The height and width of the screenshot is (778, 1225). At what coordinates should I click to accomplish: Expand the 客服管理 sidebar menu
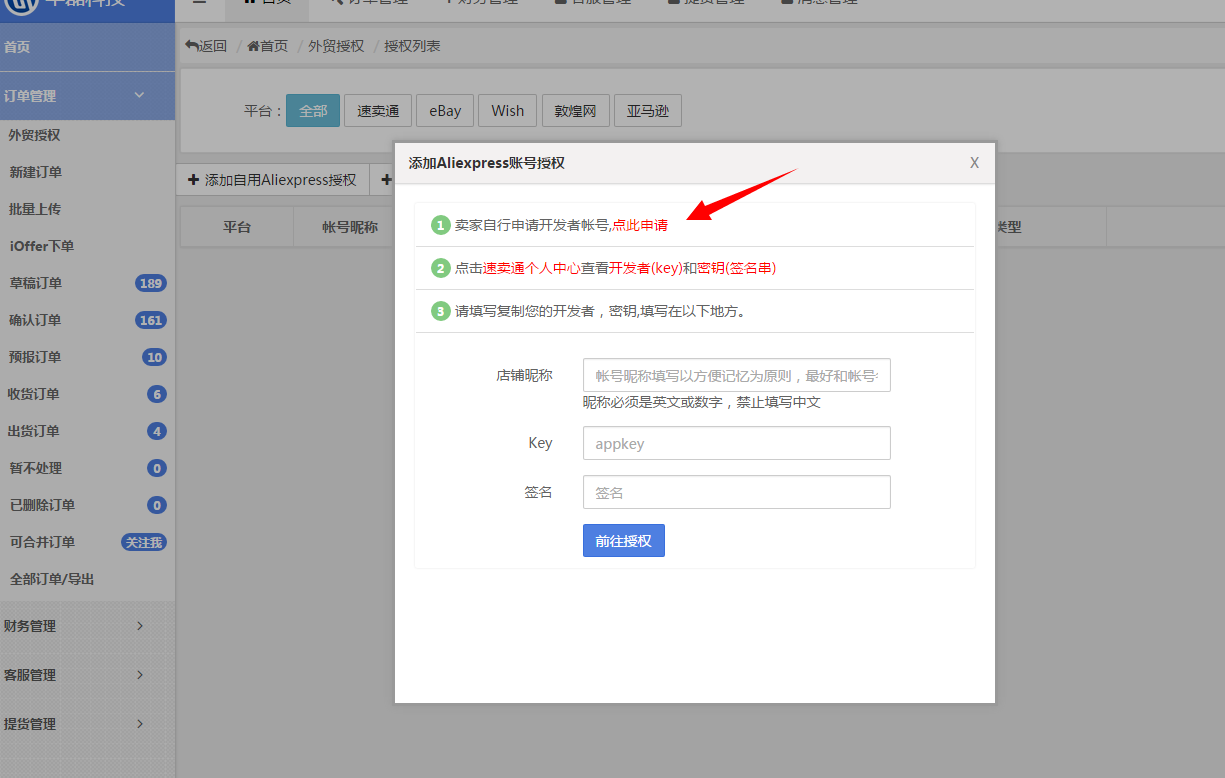point(139,675)
